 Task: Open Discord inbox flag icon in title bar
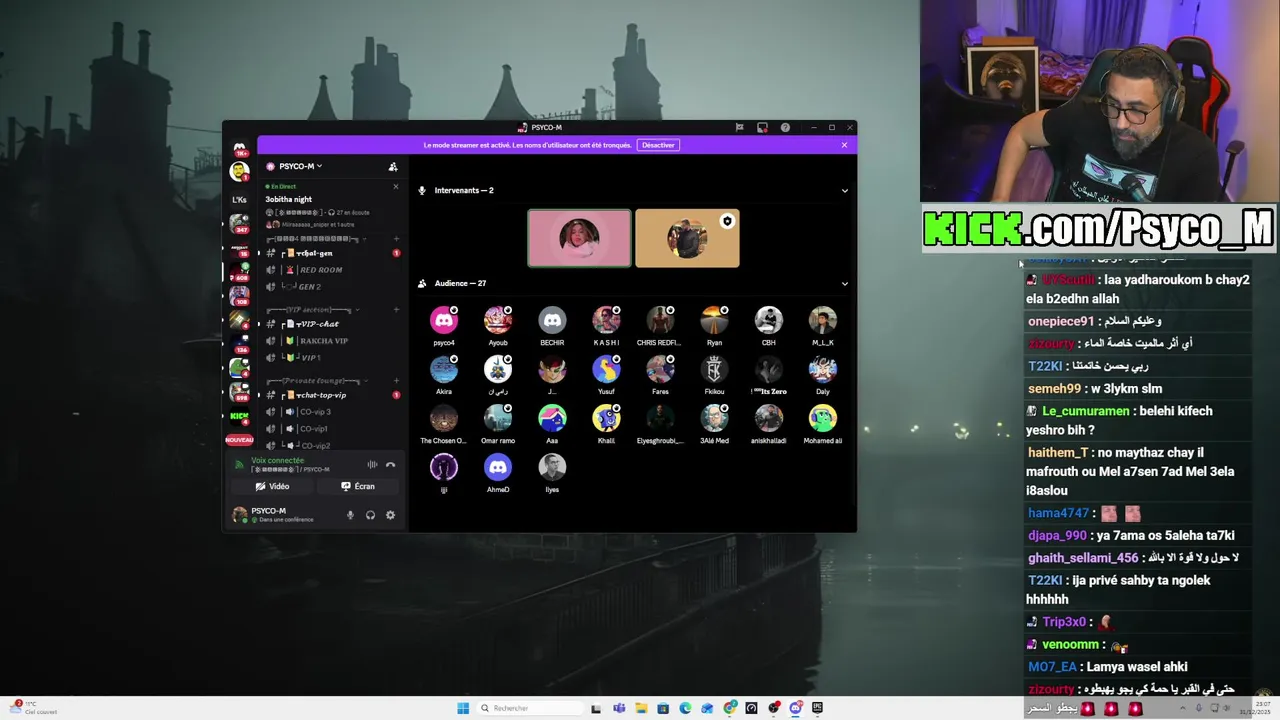point(739,127)
